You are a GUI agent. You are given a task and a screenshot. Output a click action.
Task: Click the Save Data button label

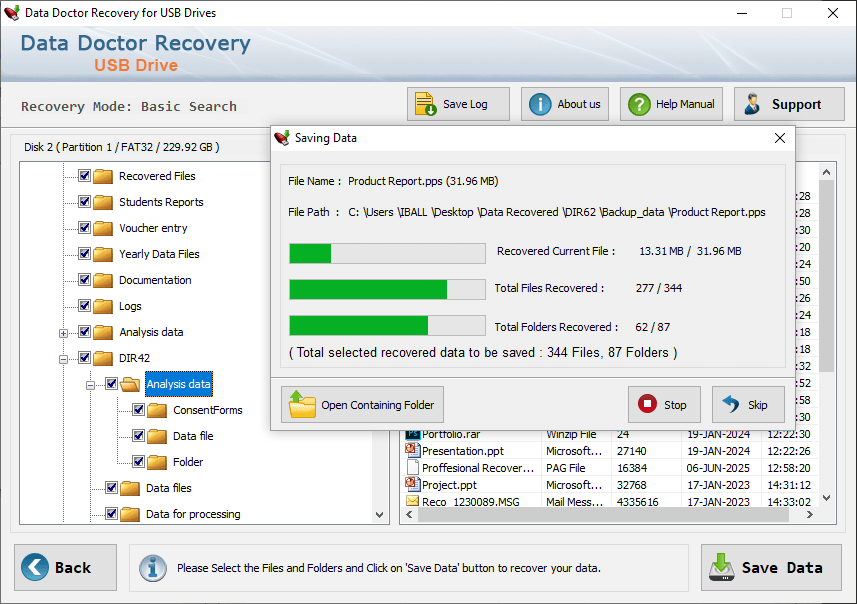coord(782,567)
